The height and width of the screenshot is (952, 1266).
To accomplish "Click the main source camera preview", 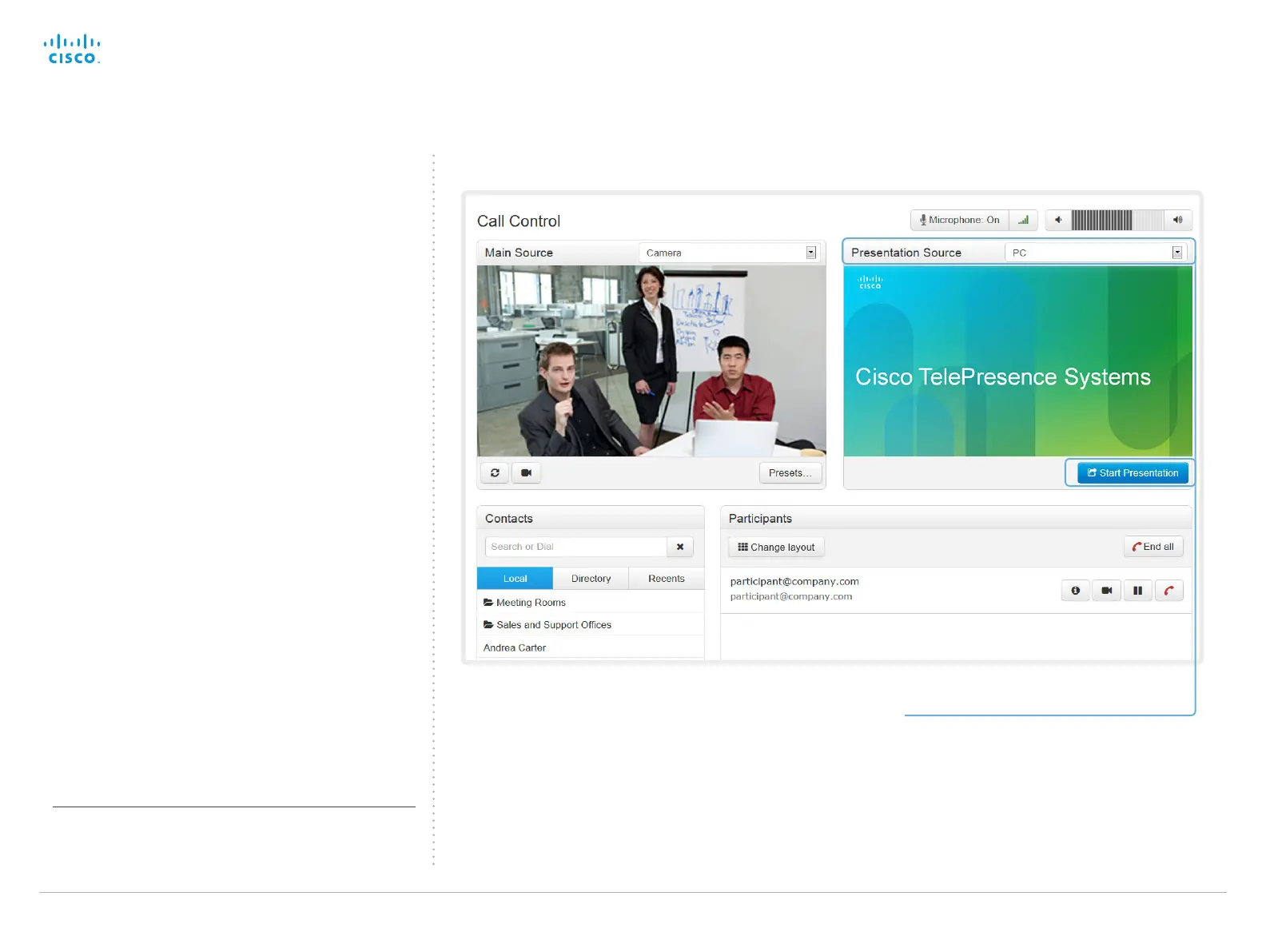I will click(x=651, y=360).
